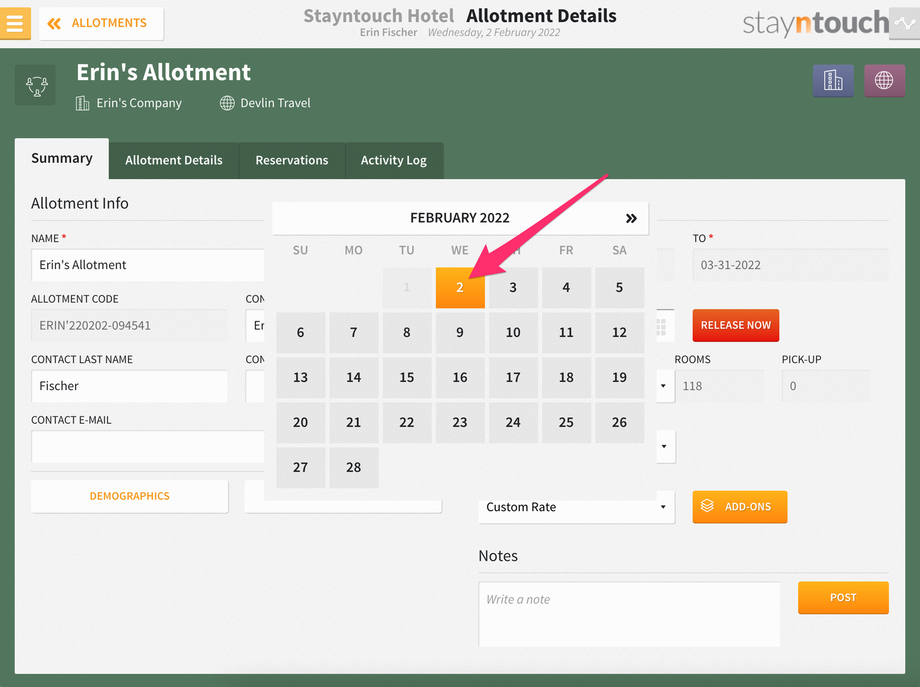Select February 2 in the calendar
Image resolution: width=920 pixels, height=687 pixels.
(x=460, y=287)
